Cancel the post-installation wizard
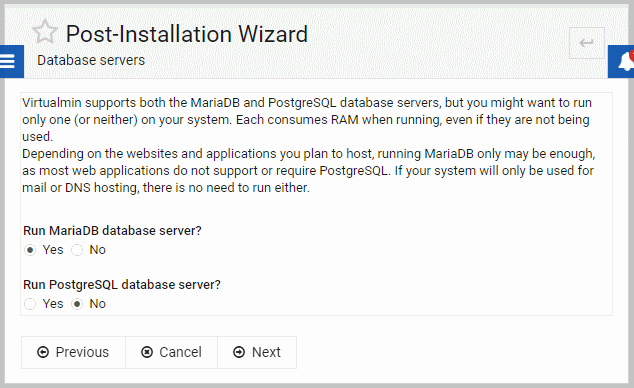 [171, 352]
